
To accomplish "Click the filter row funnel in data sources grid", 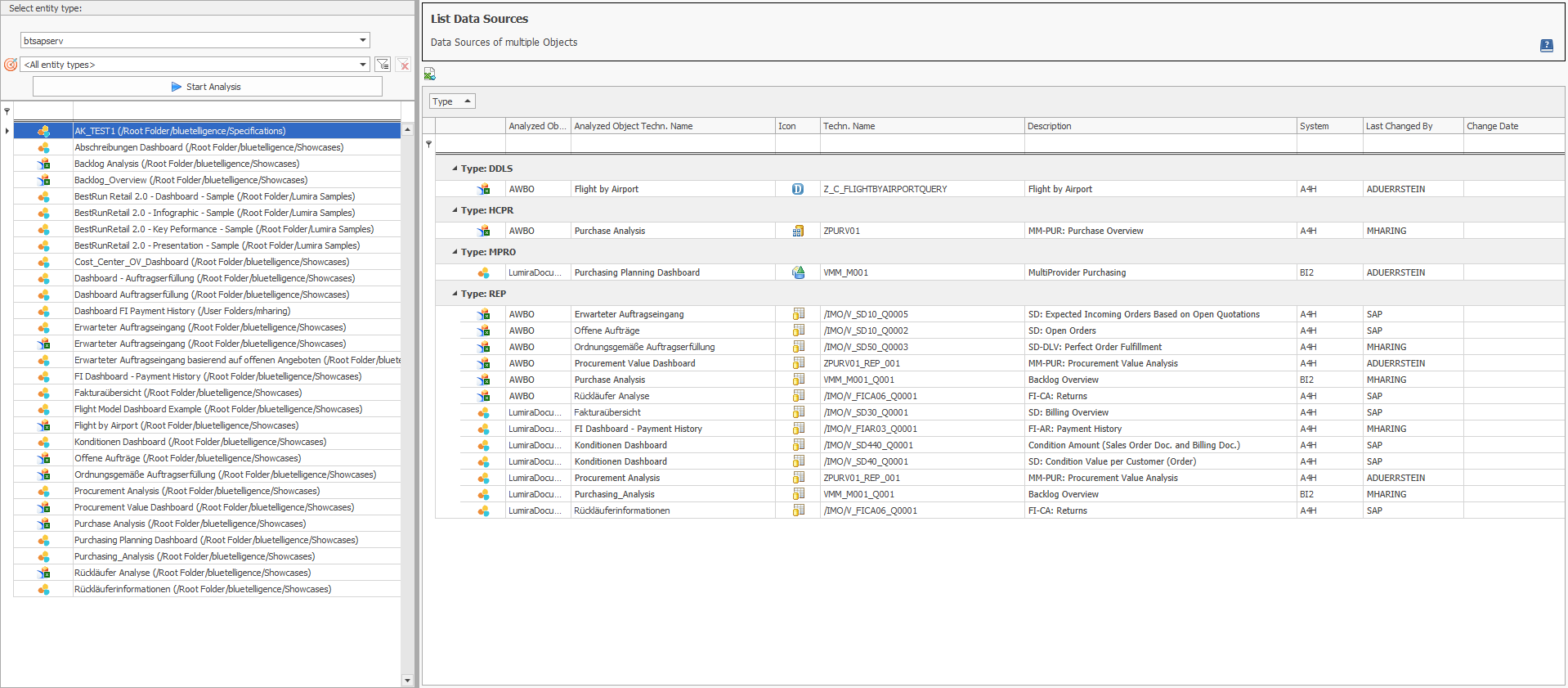I will click(428, 144).
